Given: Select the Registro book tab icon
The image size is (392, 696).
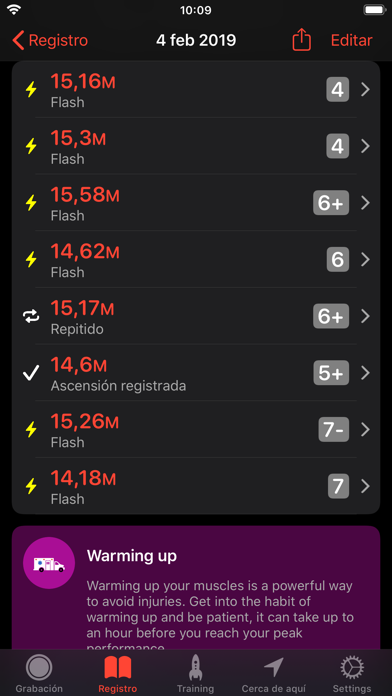Looking at the screenshot, I should pos(118,667).
